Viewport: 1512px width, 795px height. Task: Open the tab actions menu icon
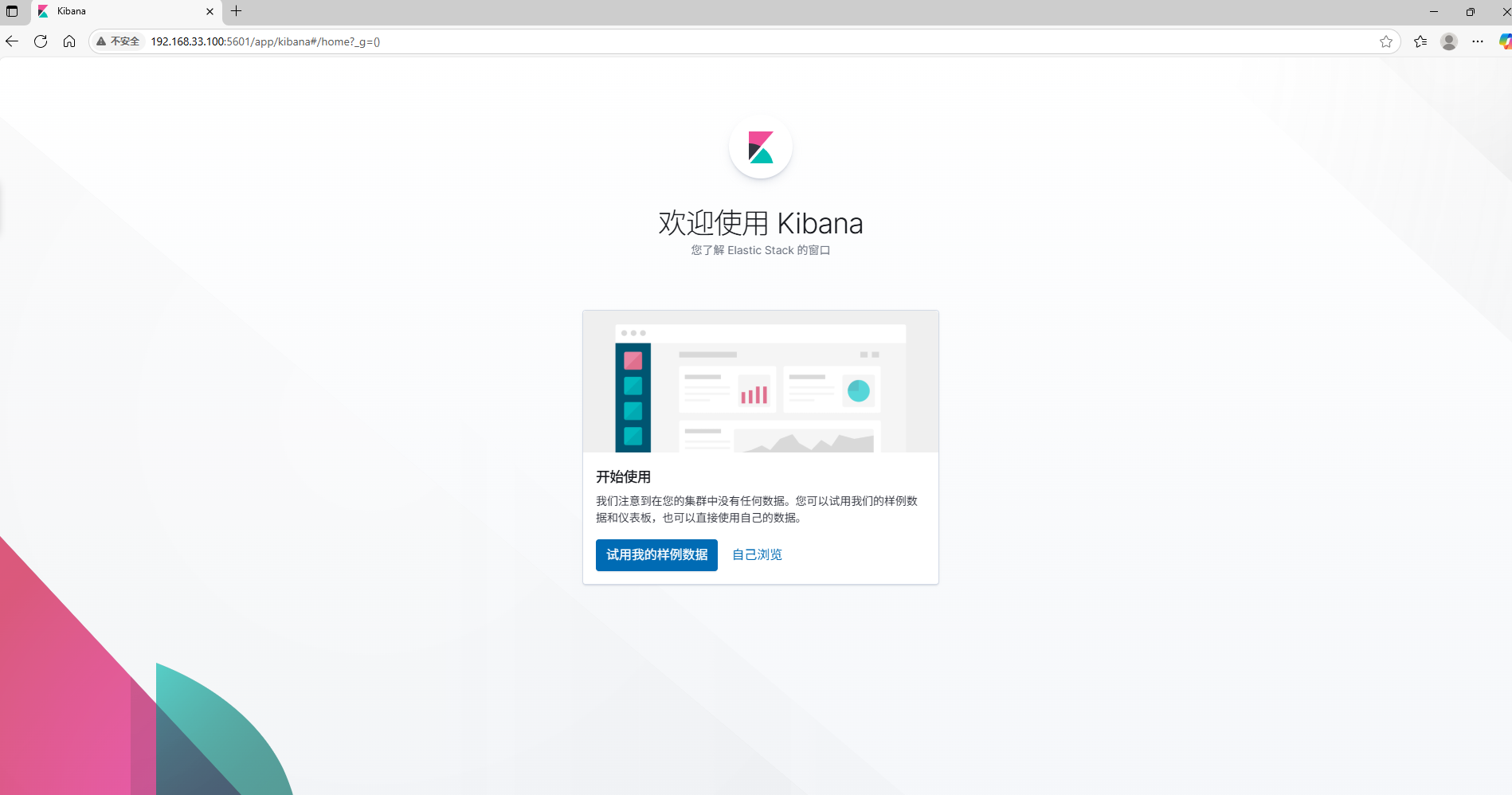tap(12, 11)
